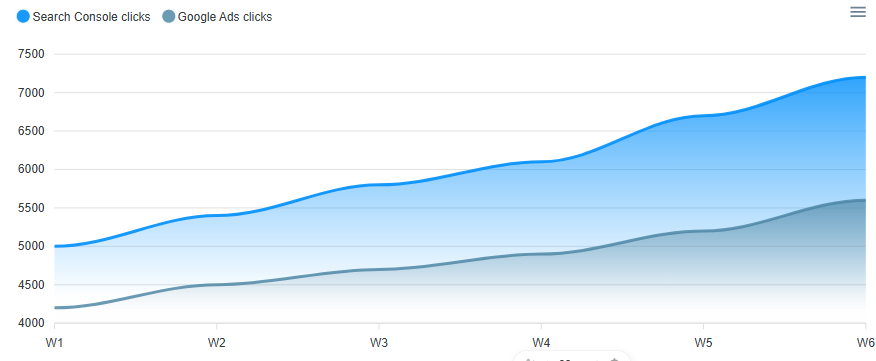Click the bright blue Search Console legend dot

(23, 17)
